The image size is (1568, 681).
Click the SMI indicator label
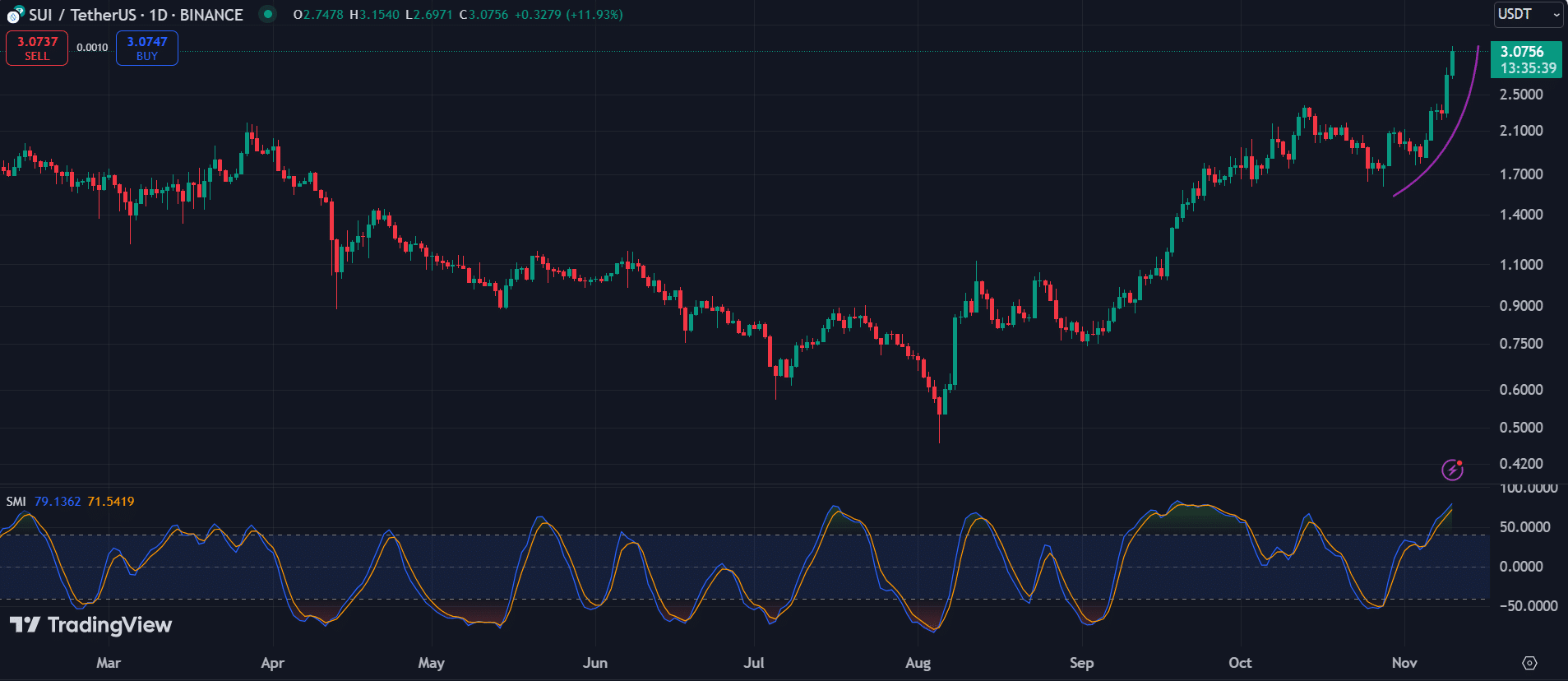[16, 502]
